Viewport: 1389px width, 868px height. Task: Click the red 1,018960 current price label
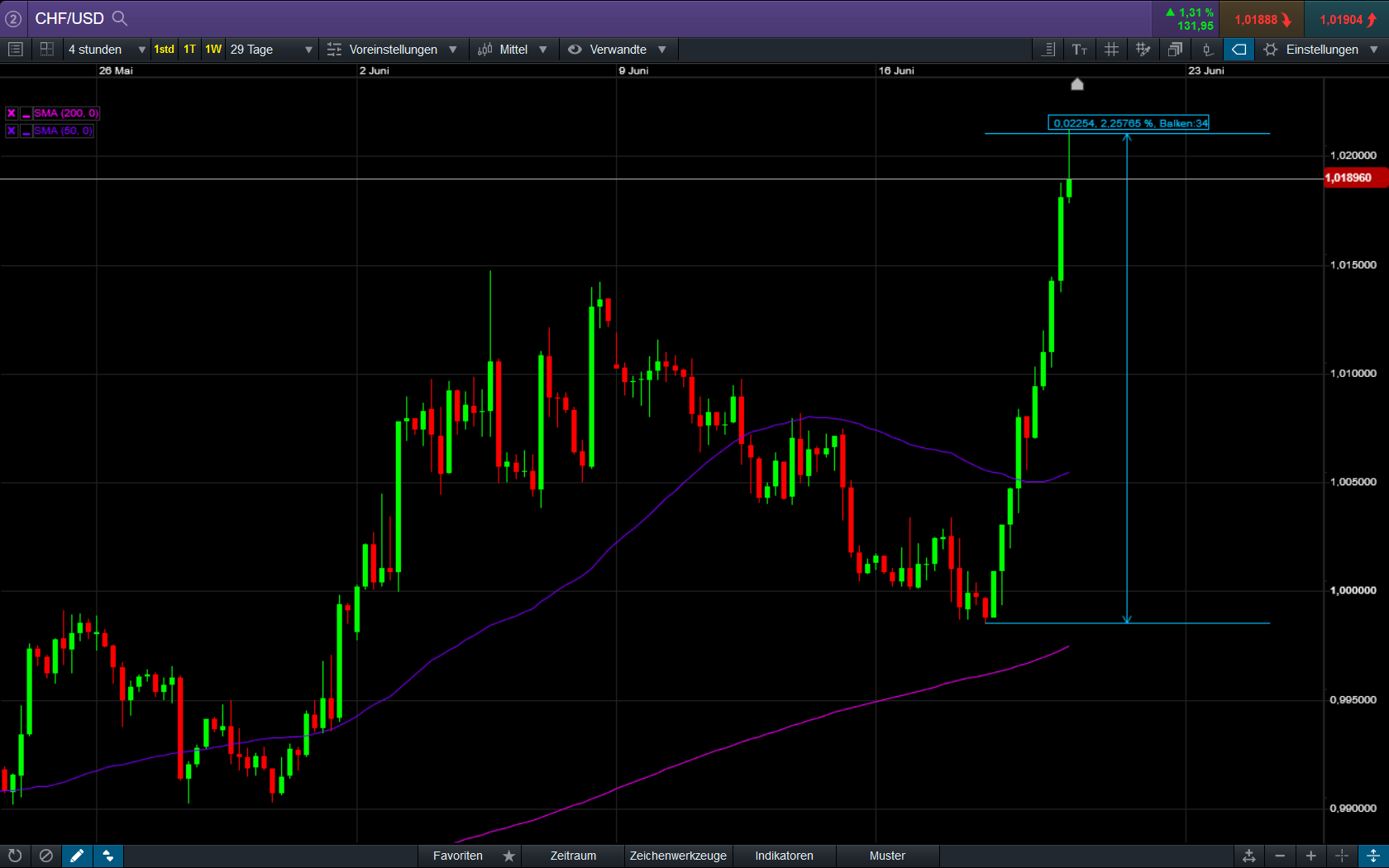pyautogui.click(x=1355, y=178)
